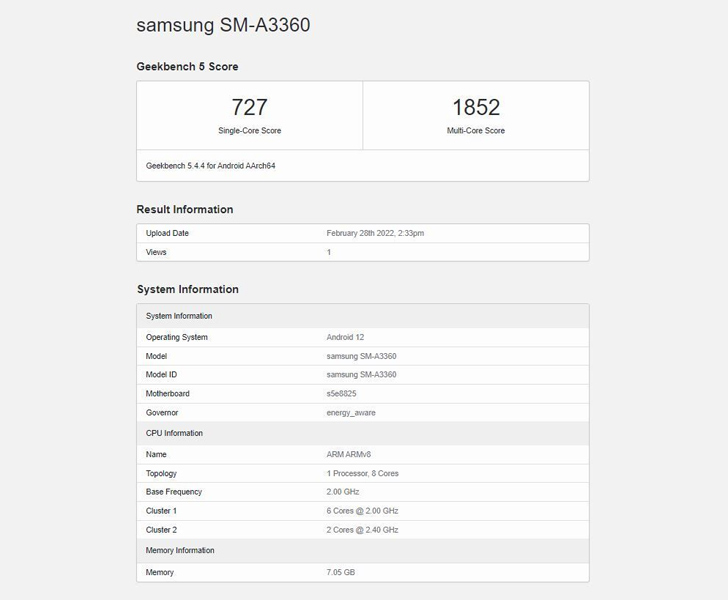Select the motherboard value 's5e8825'
Image resolution: width=728 pixels, height=600 pixels.
tap(341, 393)
